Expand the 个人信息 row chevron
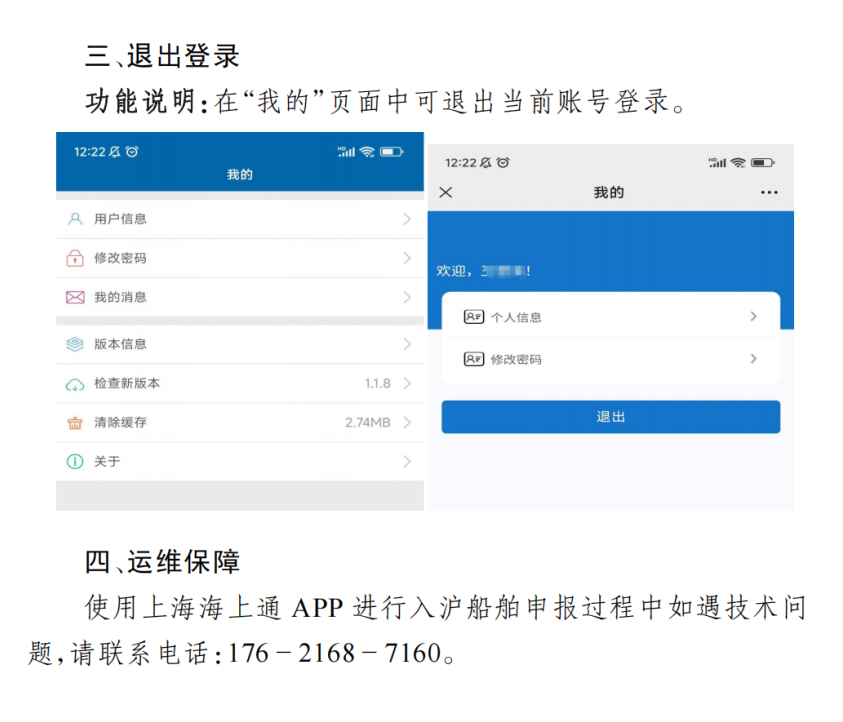This screenshot has width=843, height=722. pyautogui.click(x=753, y=317)
